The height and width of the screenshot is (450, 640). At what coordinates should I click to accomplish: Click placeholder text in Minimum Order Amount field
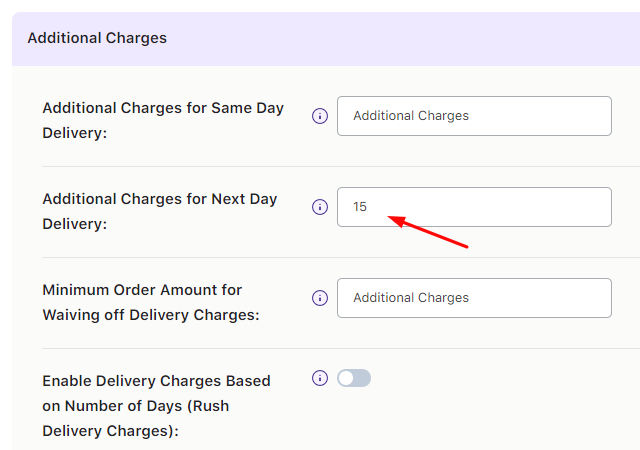[411, 298]
